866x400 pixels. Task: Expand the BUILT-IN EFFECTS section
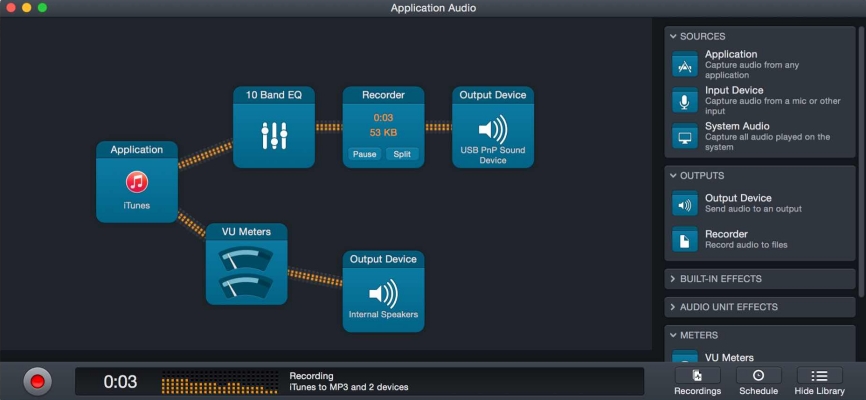pyautogui.click(x=673, y=279)
